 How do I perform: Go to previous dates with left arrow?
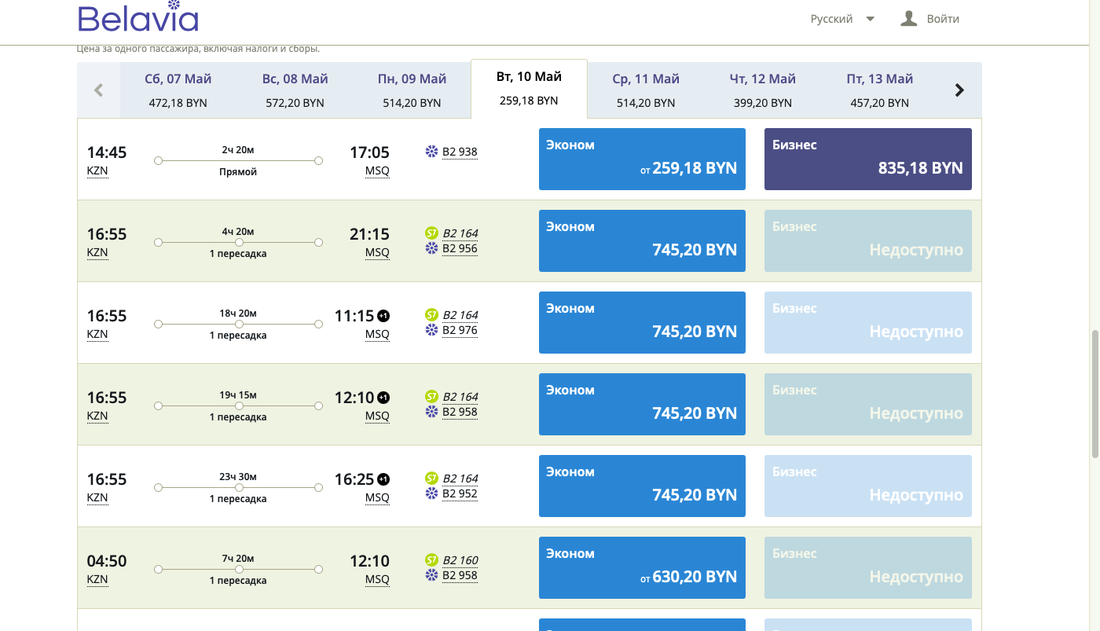click(98, 90)
